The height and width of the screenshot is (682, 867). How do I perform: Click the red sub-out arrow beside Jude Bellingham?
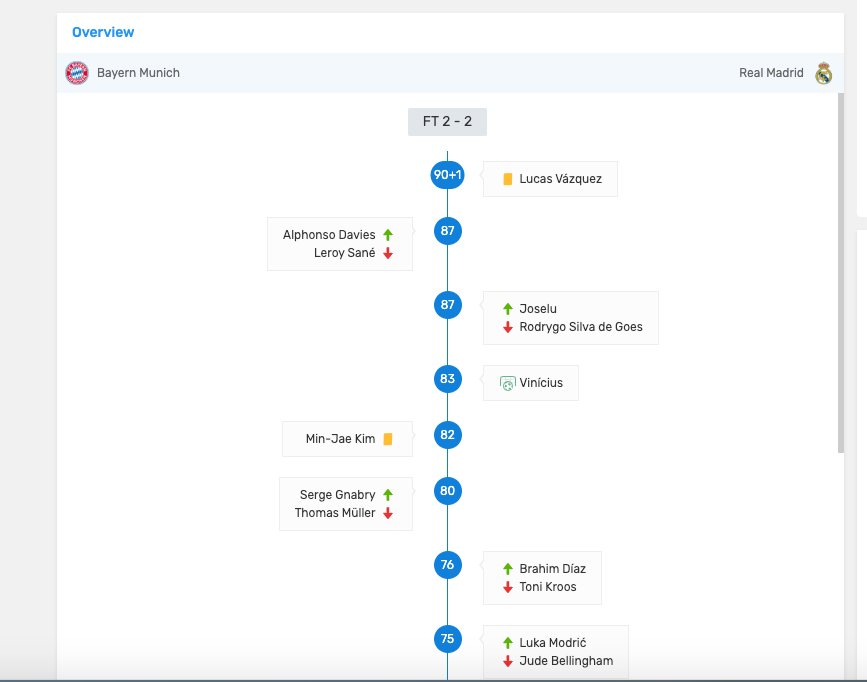coord(508,662)
